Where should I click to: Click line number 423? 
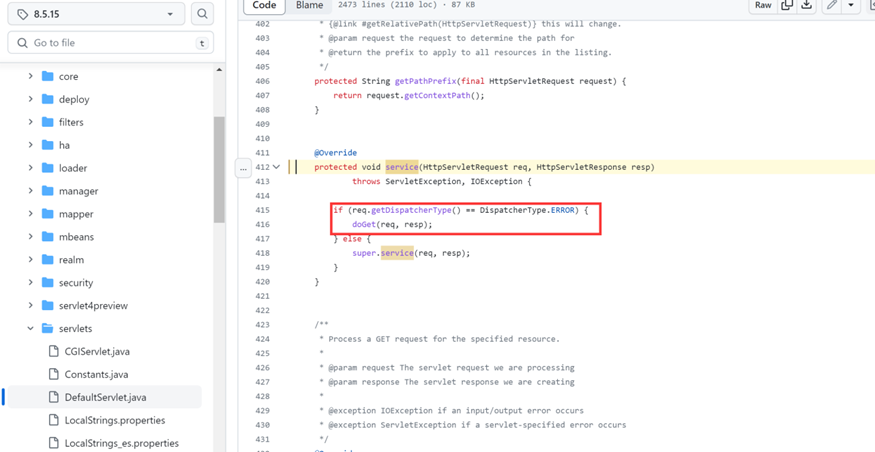262,325
